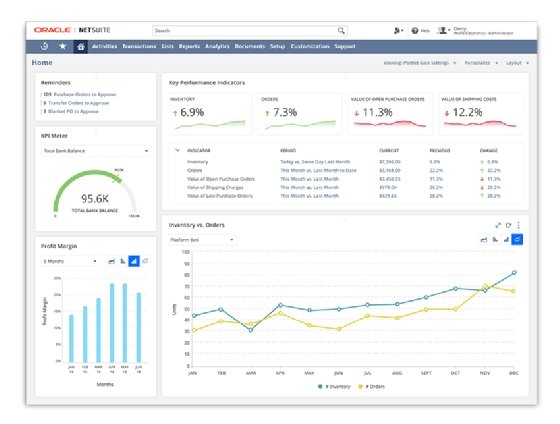Click the CHANGE column header
The width and height of the screenshot is (560, 424).
tap(489, 151)
